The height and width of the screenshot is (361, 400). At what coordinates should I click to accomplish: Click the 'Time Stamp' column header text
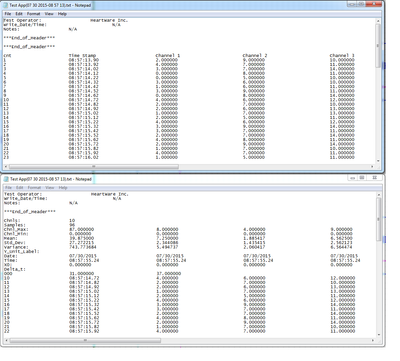click(82, 55)
